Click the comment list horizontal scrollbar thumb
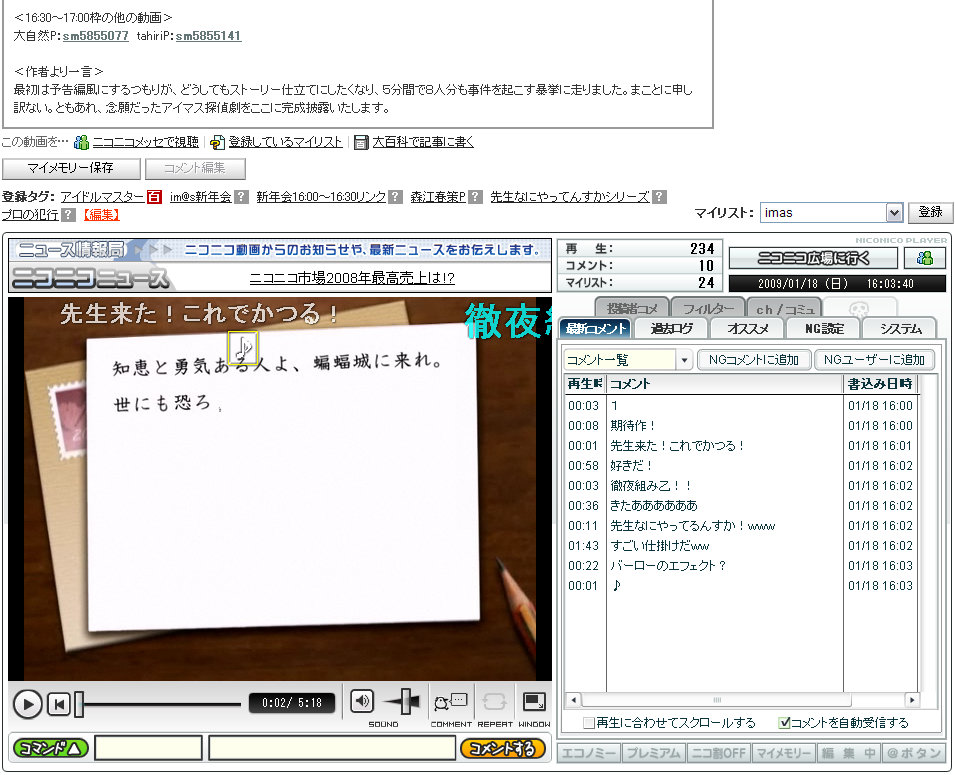Viewport: 955px width, 775px height. click(717, 700)
